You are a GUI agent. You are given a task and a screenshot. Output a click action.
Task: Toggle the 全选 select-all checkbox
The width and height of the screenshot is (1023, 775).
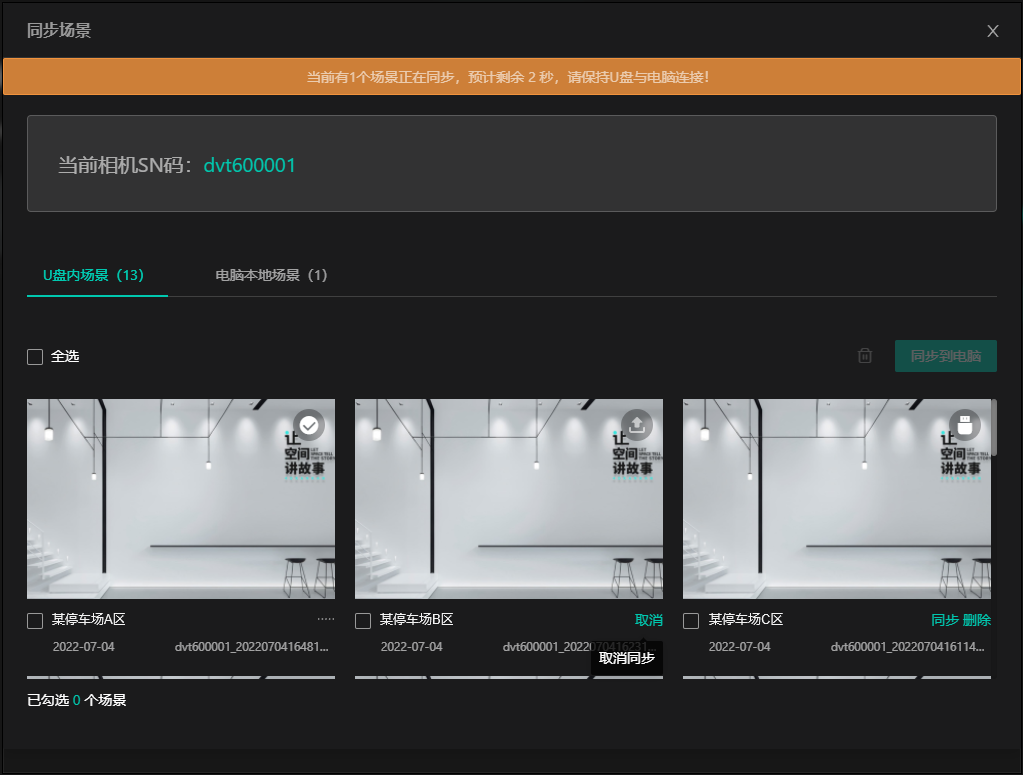pos(35,357)
